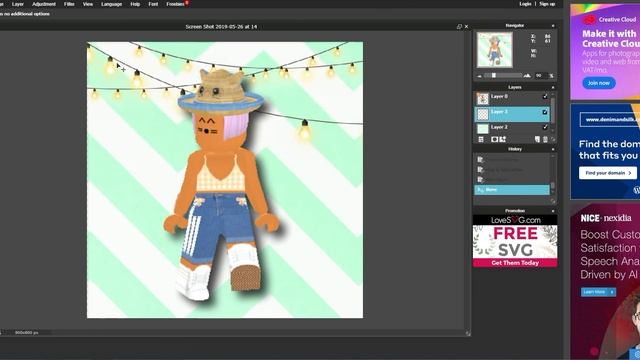Select the highlighted Move history entry
The width and height of the screenshot is (640, 360).
[x=512, y=190]
